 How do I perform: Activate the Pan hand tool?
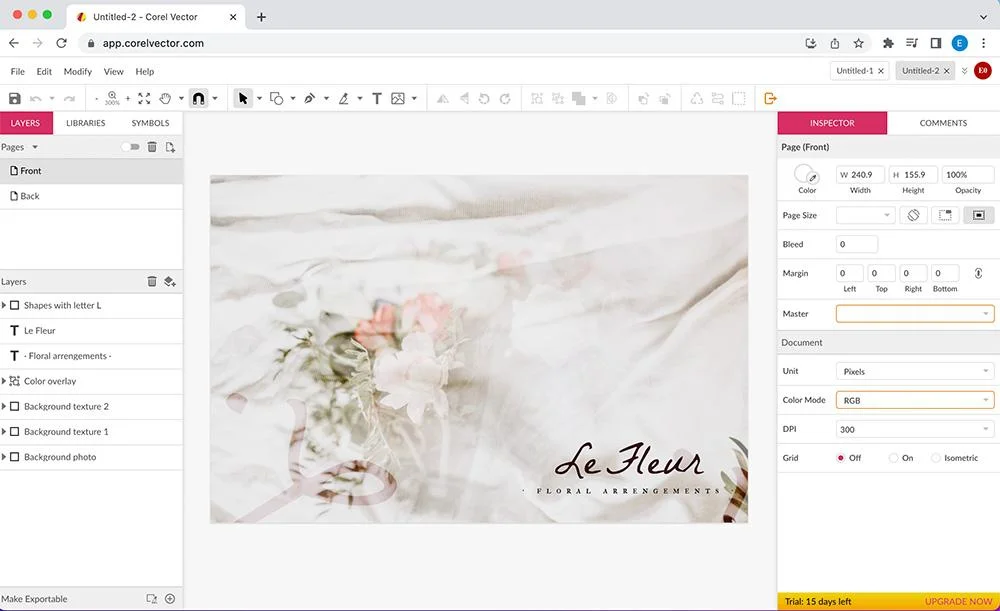tap(166, 98)
